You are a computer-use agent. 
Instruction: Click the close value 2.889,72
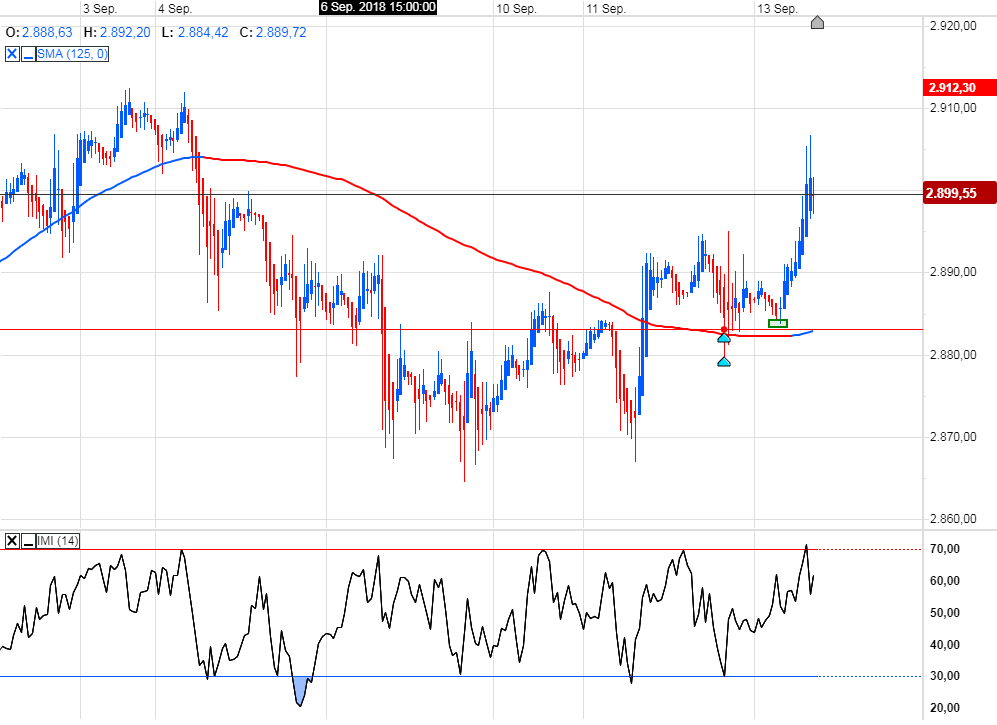pyautogui.click(x=281, y=32)
